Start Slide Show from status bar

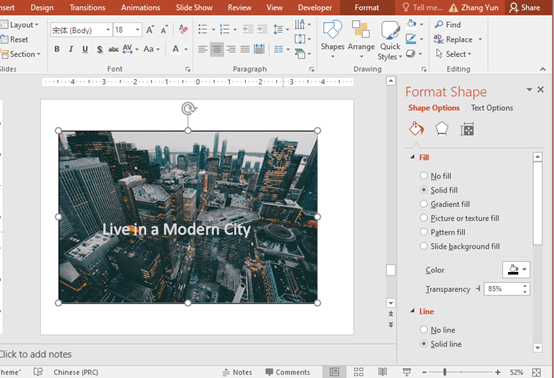(x=407, y=372)
